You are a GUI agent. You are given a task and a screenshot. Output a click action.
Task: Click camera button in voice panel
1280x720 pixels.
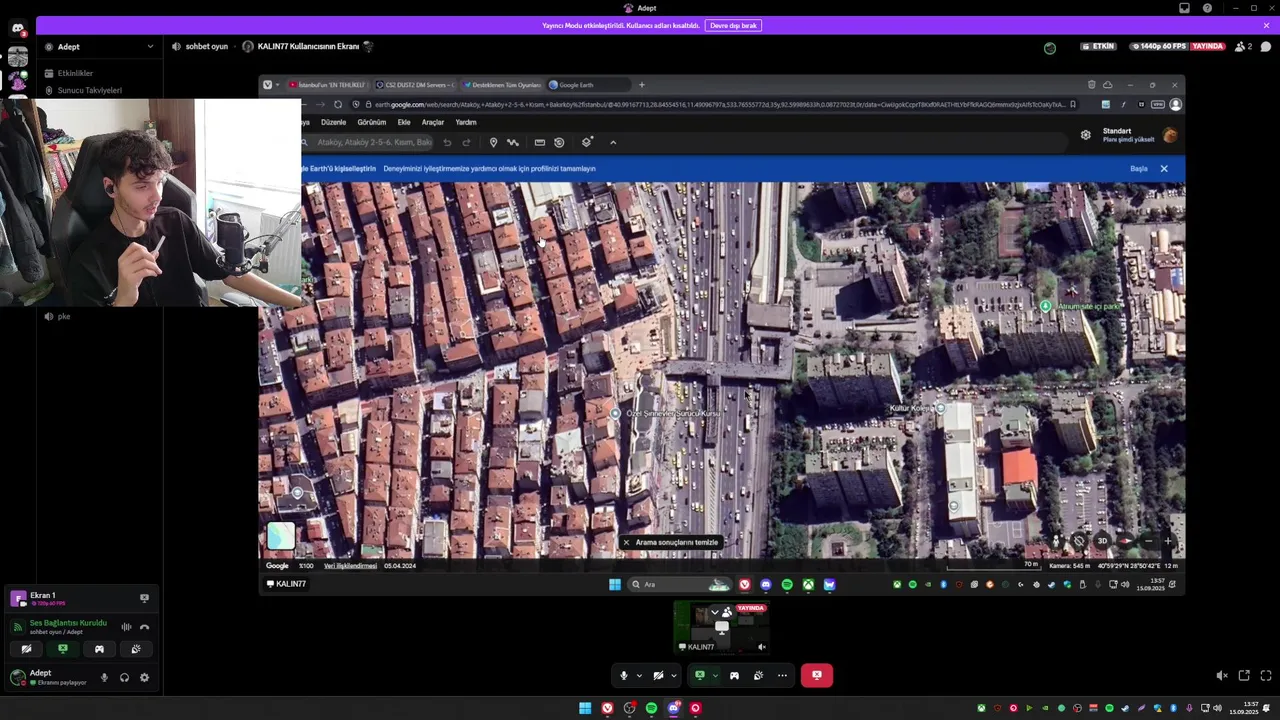(x=26, y=649)
